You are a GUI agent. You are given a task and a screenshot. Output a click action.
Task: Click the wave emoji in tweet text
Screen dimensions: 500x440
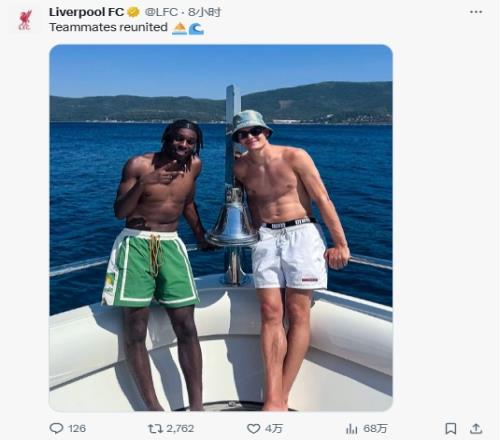(196, 29)
